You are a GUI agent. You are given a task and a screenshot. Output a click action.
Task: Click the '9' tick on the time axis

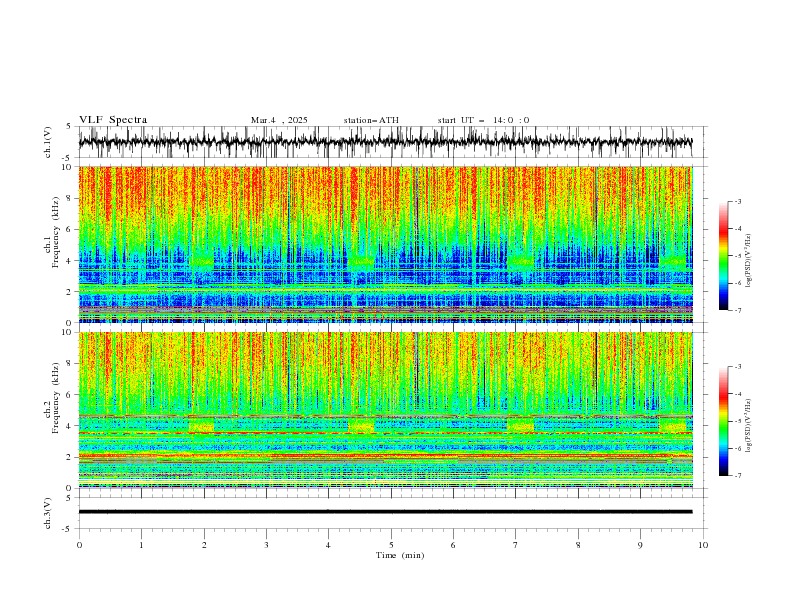640,545
